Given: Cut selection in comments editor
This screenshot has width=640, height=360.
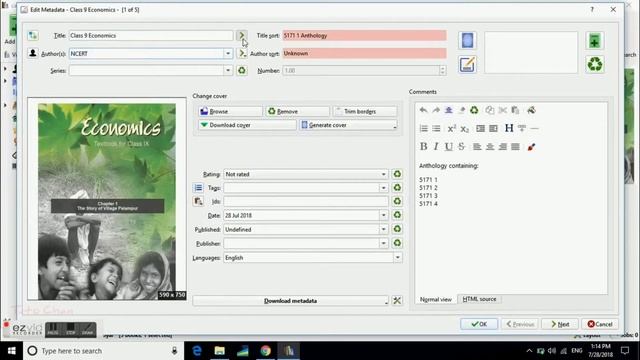Looking at the screenshot, I should pos(502,110).
